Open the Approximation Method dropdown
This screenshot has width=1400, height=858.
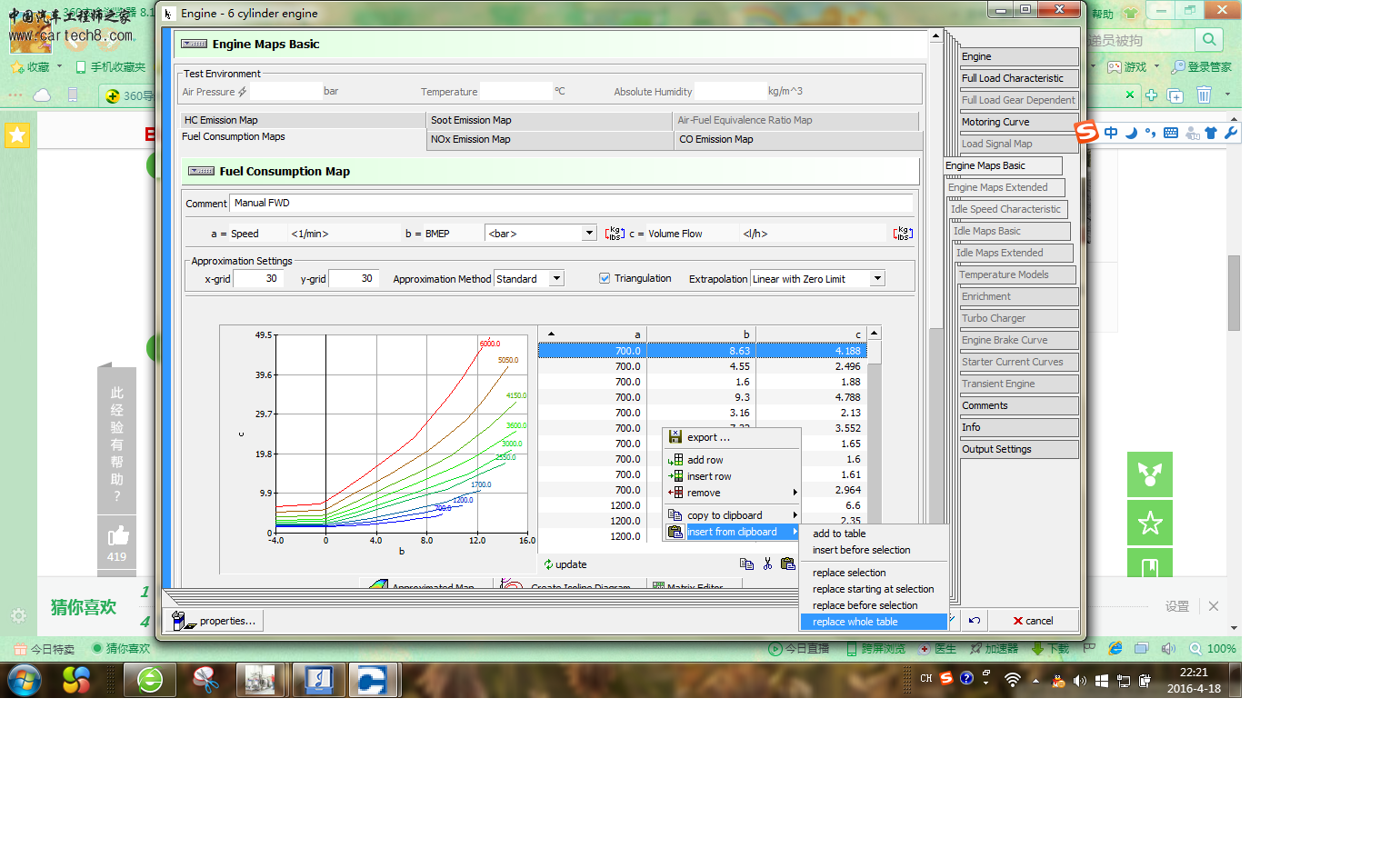tap(557, 278)
